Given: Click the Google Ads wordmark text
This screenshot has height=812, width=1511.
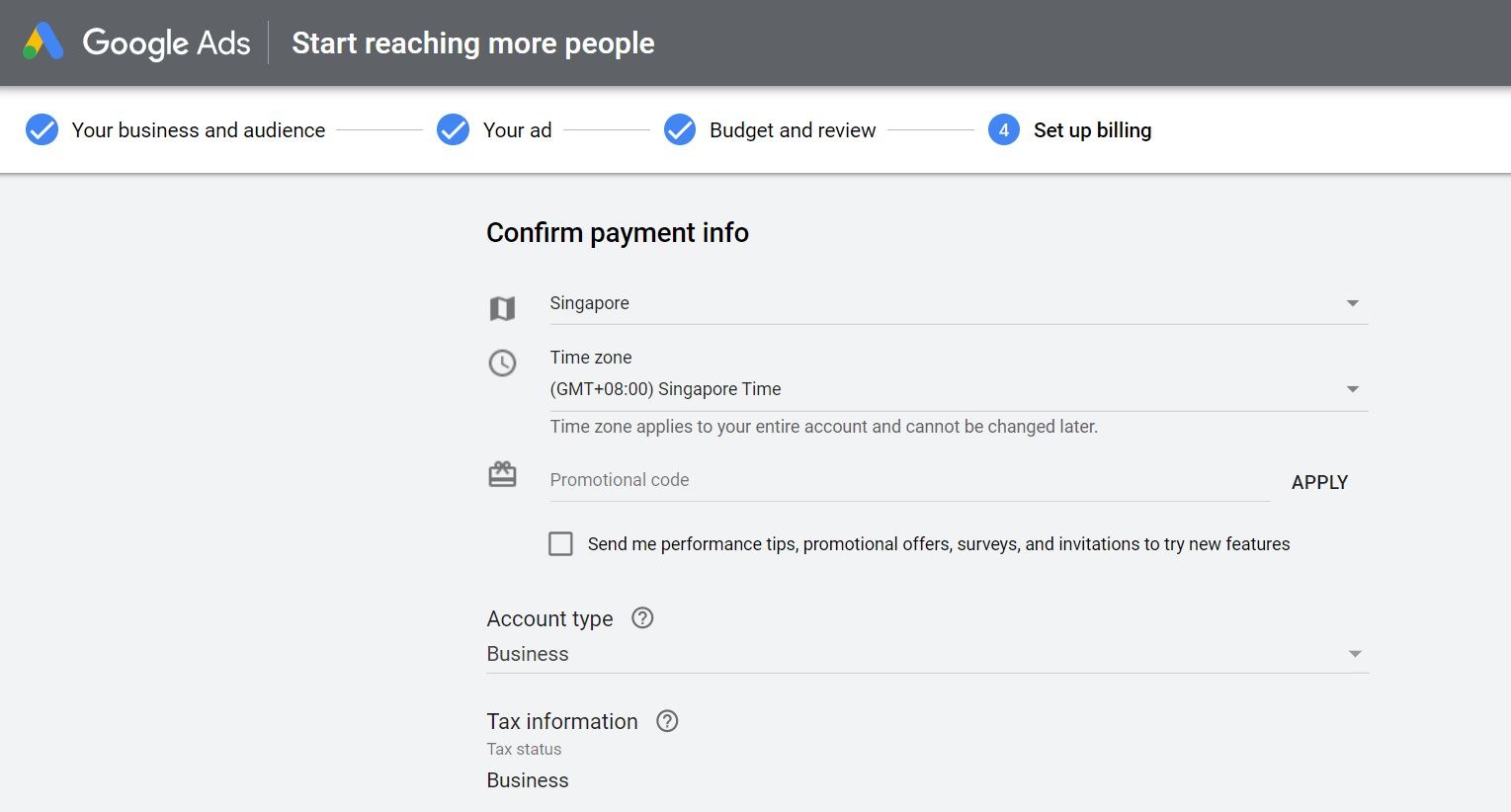Looking at the screenshot, I should pos(166,43).
